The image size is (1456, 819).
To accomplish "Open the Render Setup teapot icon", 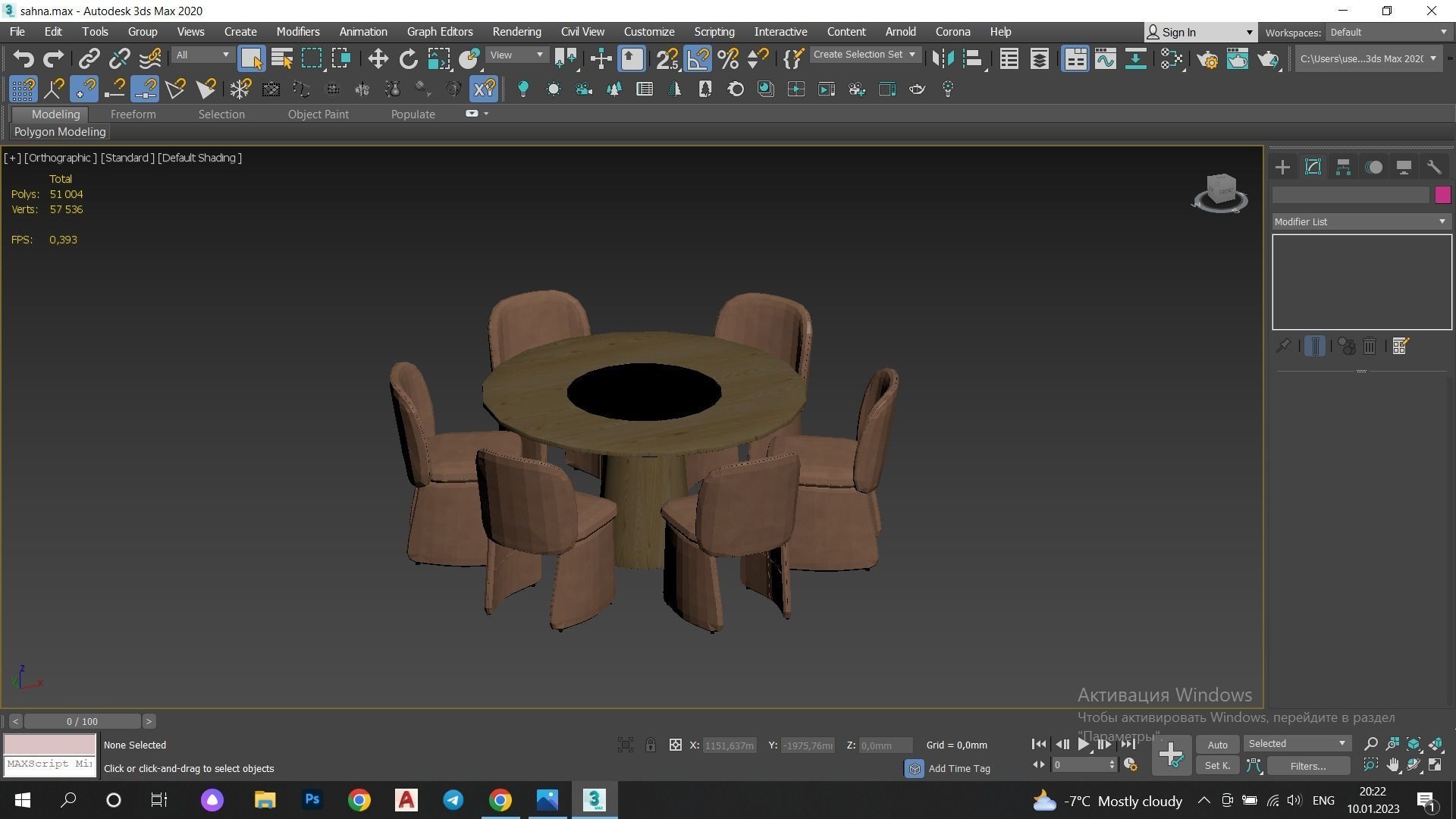I will click(1207, 58).
